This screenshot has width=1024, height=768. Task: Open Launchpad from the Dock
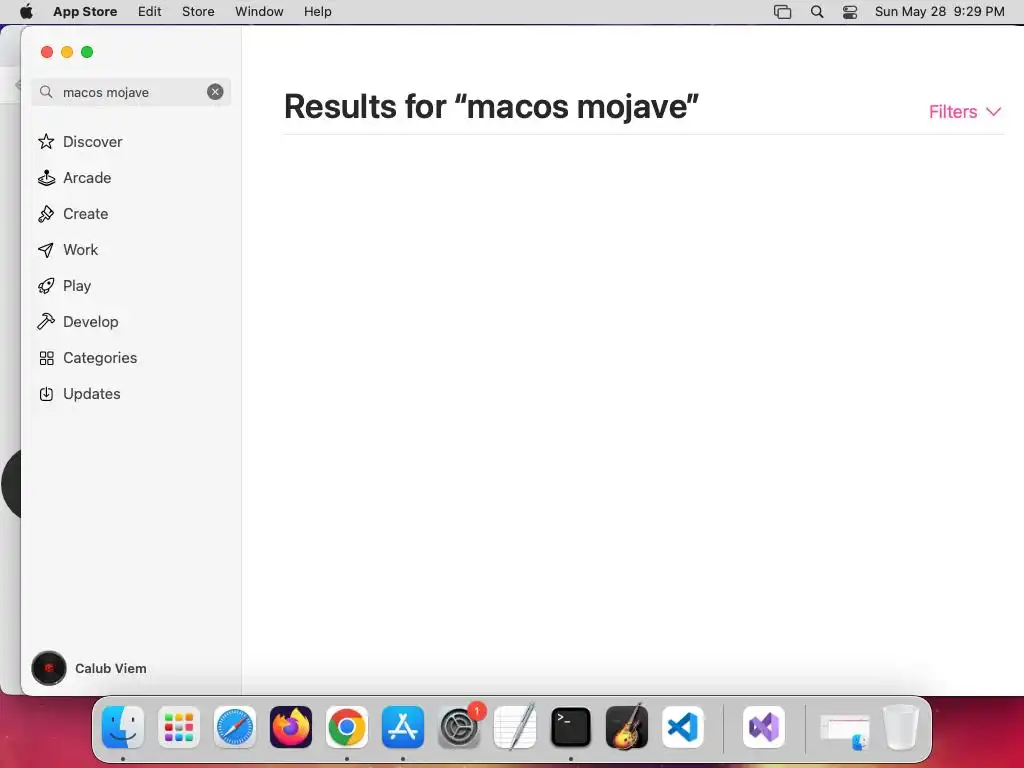pos(179,727)
